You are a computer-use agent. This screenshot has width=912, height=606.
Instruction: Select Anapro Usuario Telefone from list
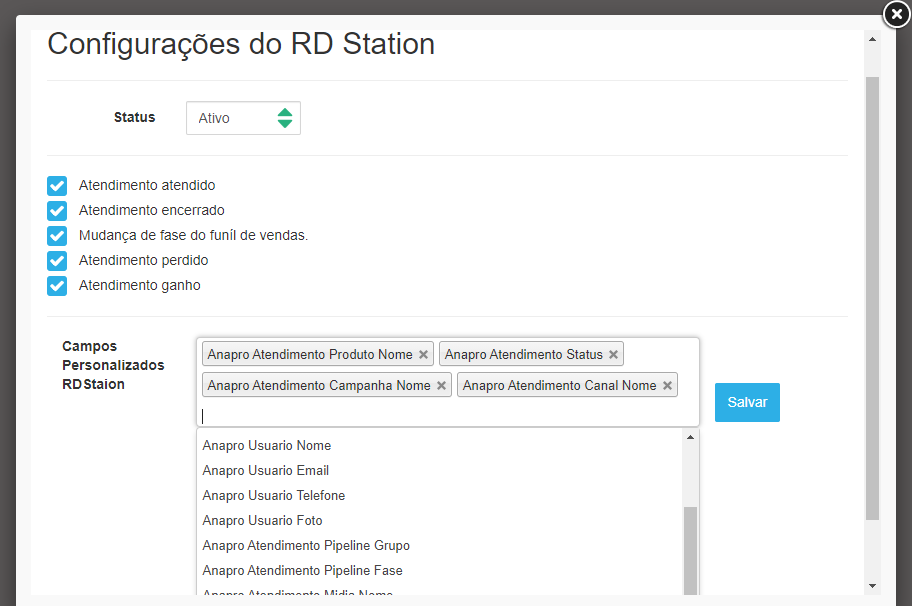point(273,496)
